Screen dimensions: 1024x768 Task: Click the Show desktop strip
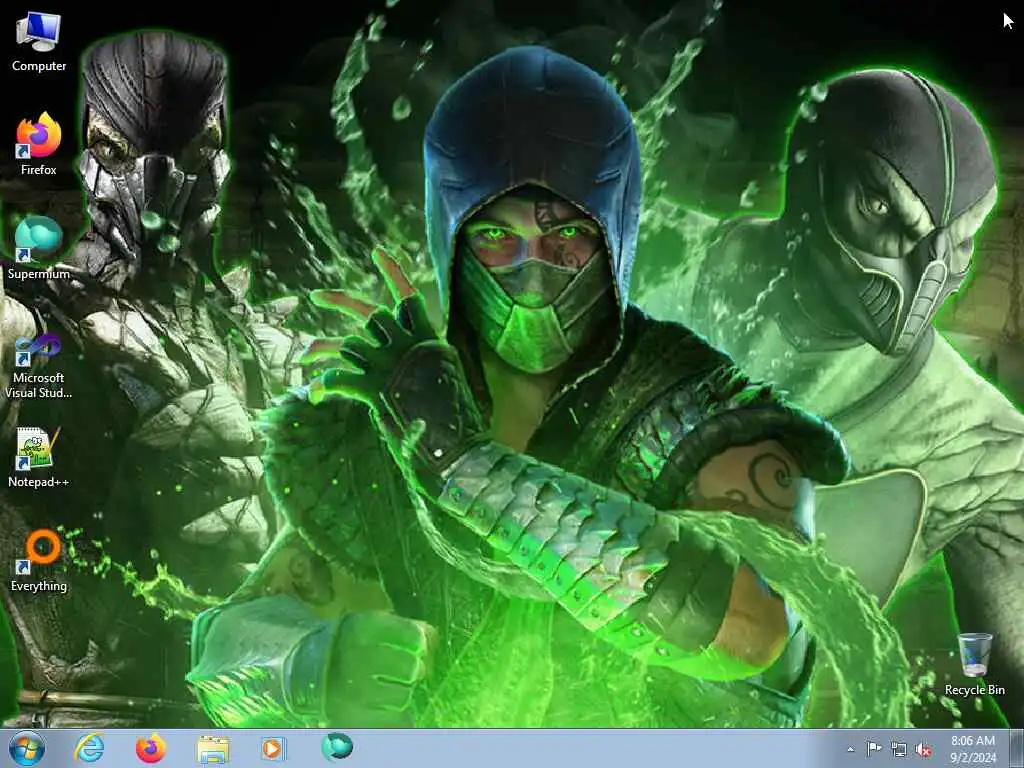[x=1016, y=748]
